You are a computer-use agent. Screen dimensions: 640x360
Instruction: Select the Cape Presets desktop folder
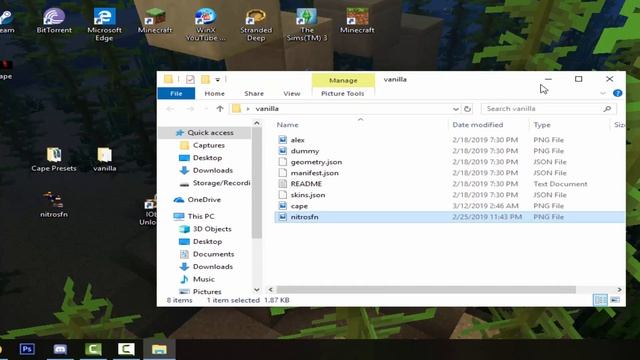[54, 159]
